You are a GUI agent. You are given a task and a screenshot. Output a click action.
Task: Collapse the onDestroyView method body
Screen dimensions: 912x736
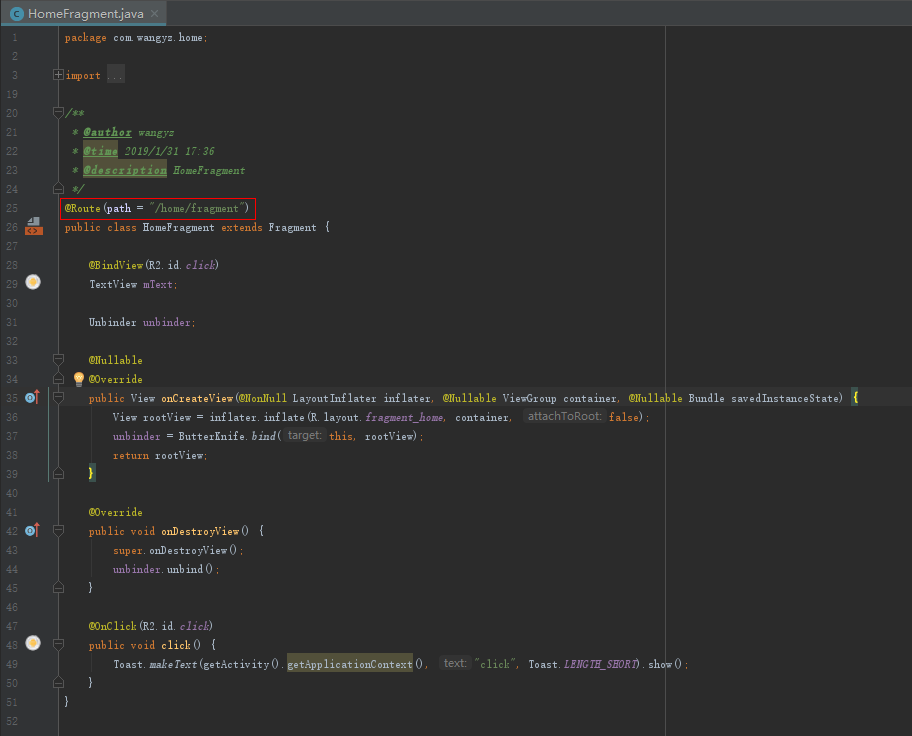pos(58,531)
